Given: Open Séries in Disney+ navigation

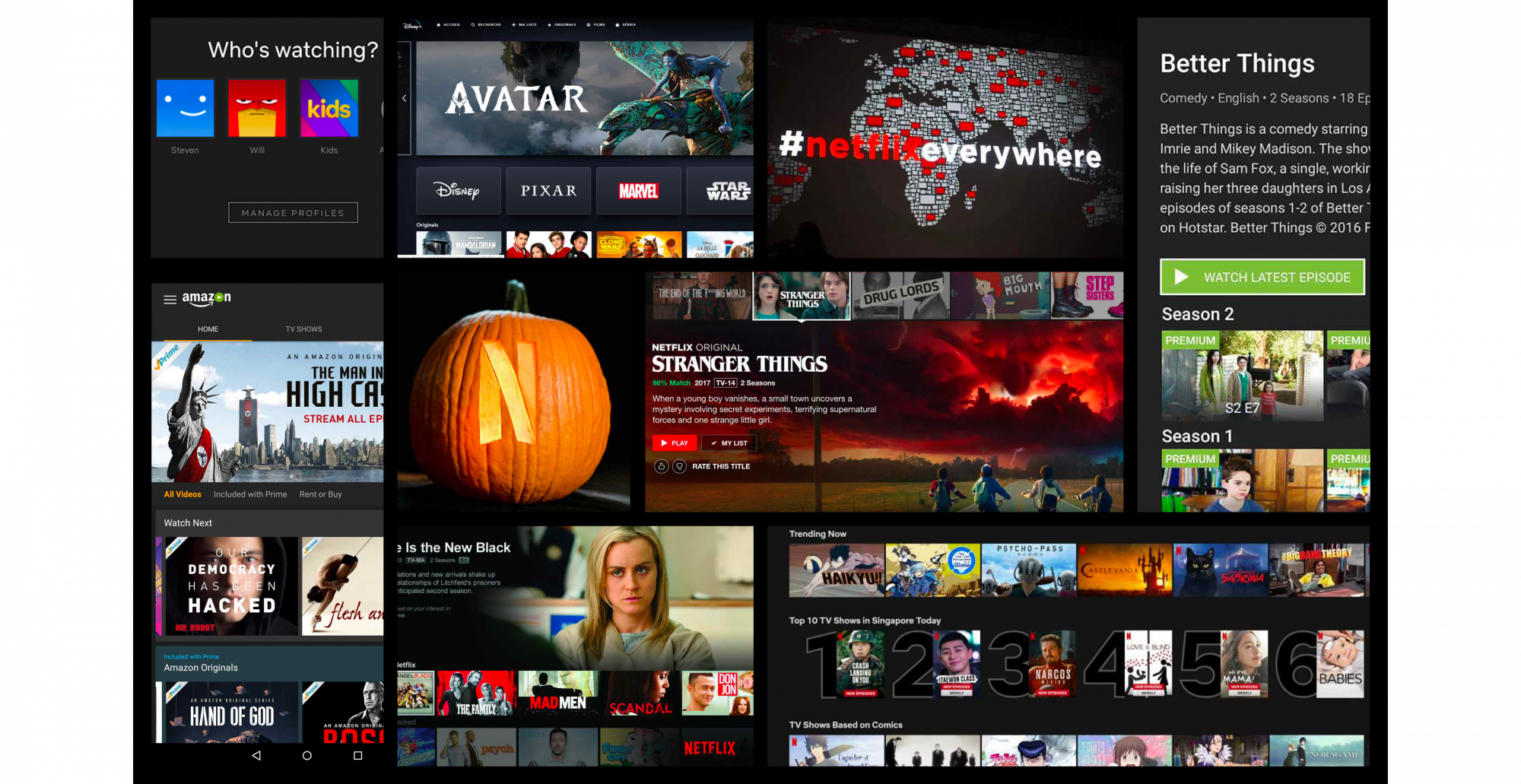Looking at the screenshot, I should pos(626,25).
